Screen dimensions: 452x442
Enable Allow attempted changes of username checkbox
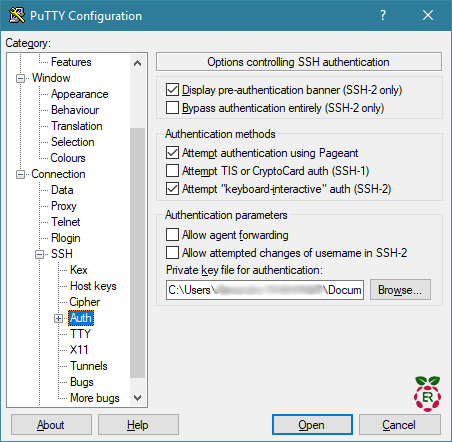click(x=172, y=253)
